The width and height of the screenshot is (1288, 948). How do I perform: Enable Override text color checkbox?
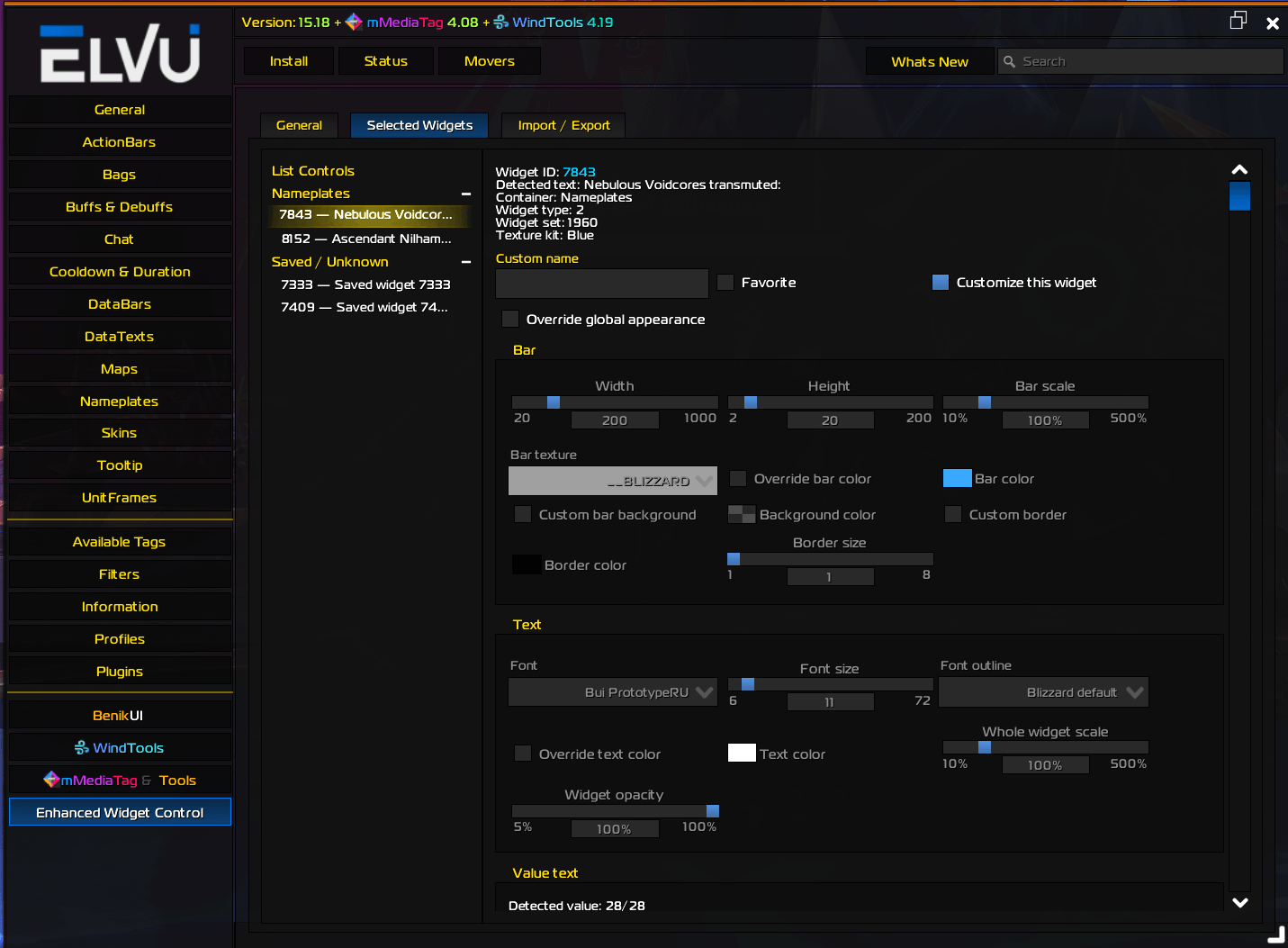tap(523, 754)
